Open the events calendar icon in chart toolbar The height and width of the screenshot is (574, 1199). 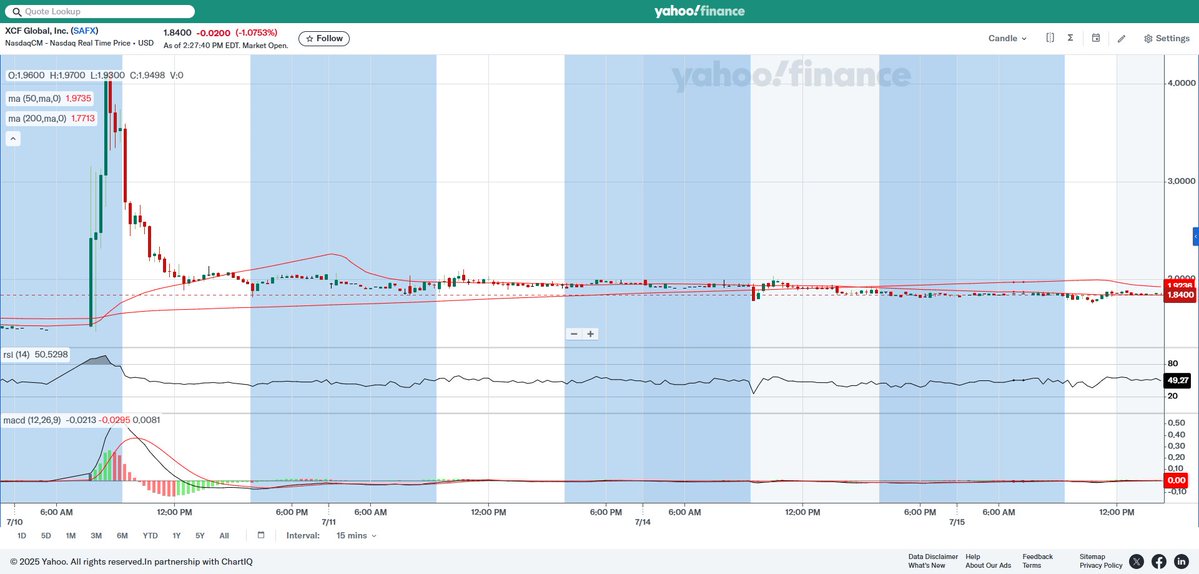[1096, 38]
